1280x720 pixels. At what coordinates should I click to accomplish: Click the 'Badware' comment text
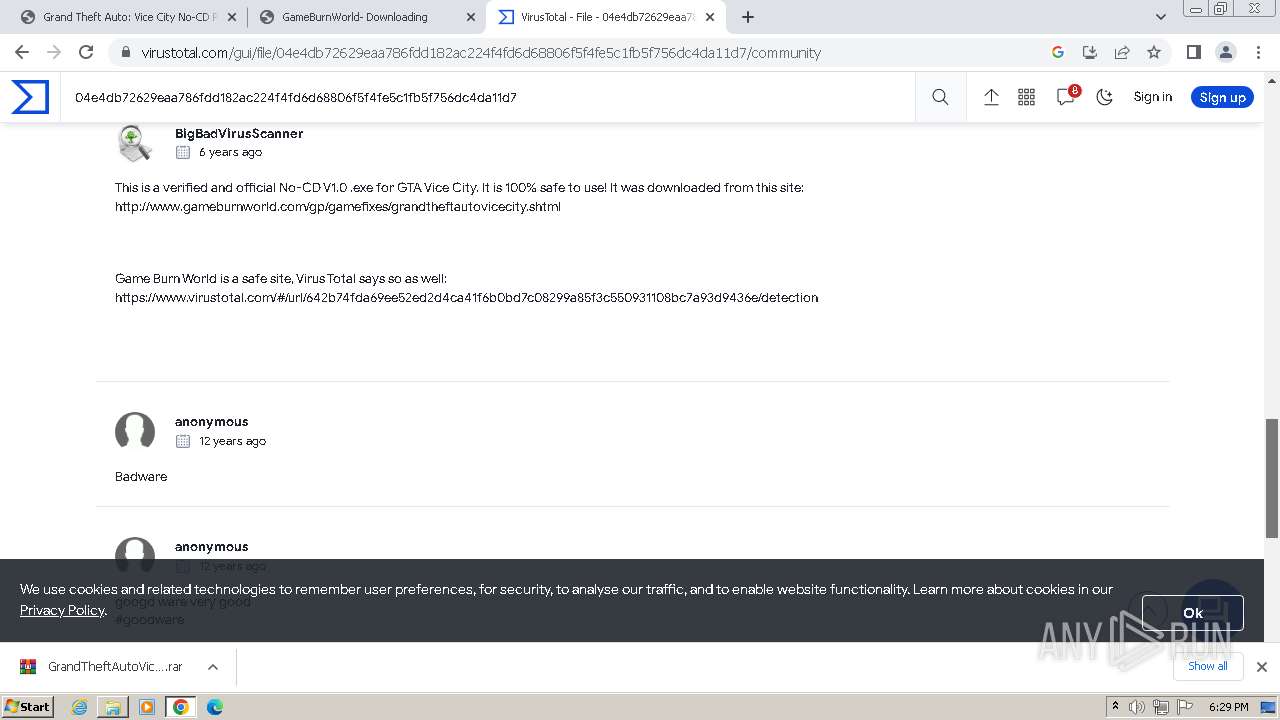point(141,476)
